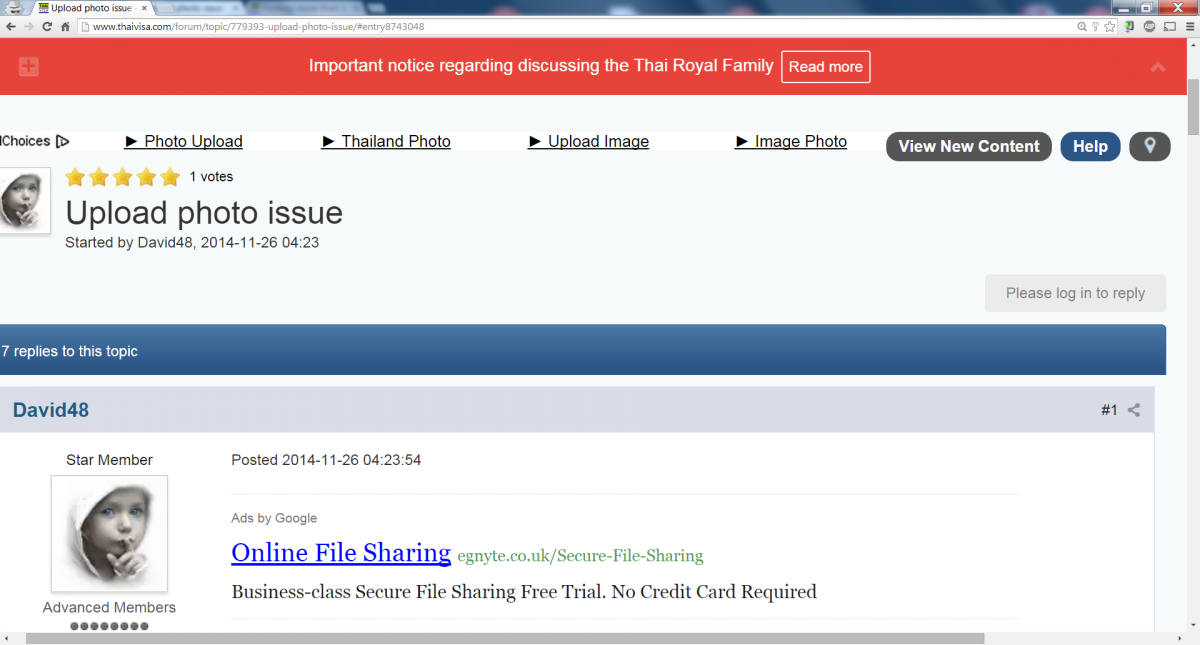
Task: Click the browser back arrow
Action: pyautogui.click(x=11, y=27)
